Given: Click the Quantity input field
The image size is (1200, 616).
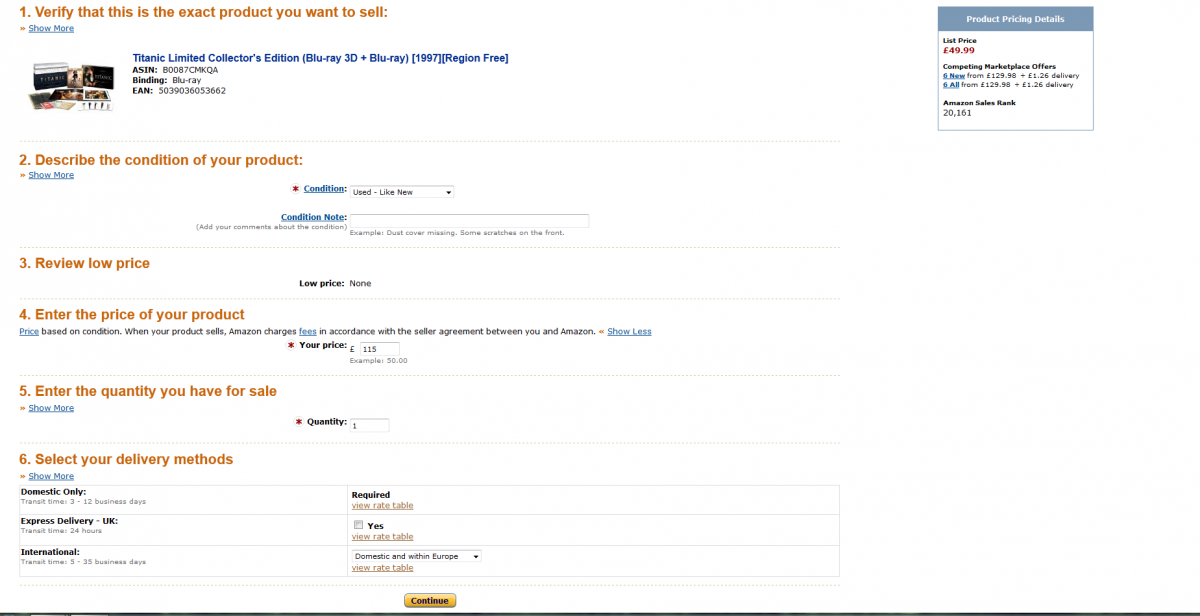Looking at the screenshot, I should pos(369,425).
